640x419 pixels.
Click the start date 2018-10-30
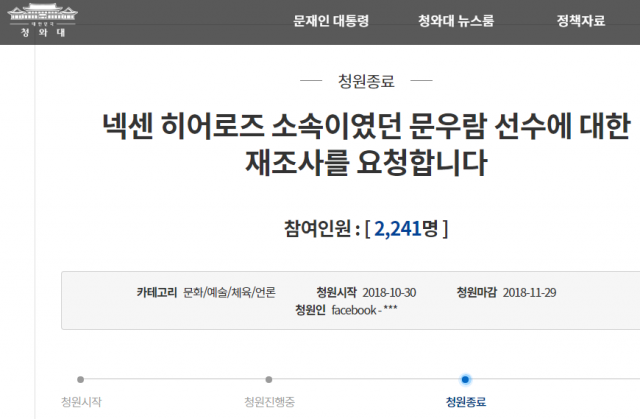click(x=389, y=293)
